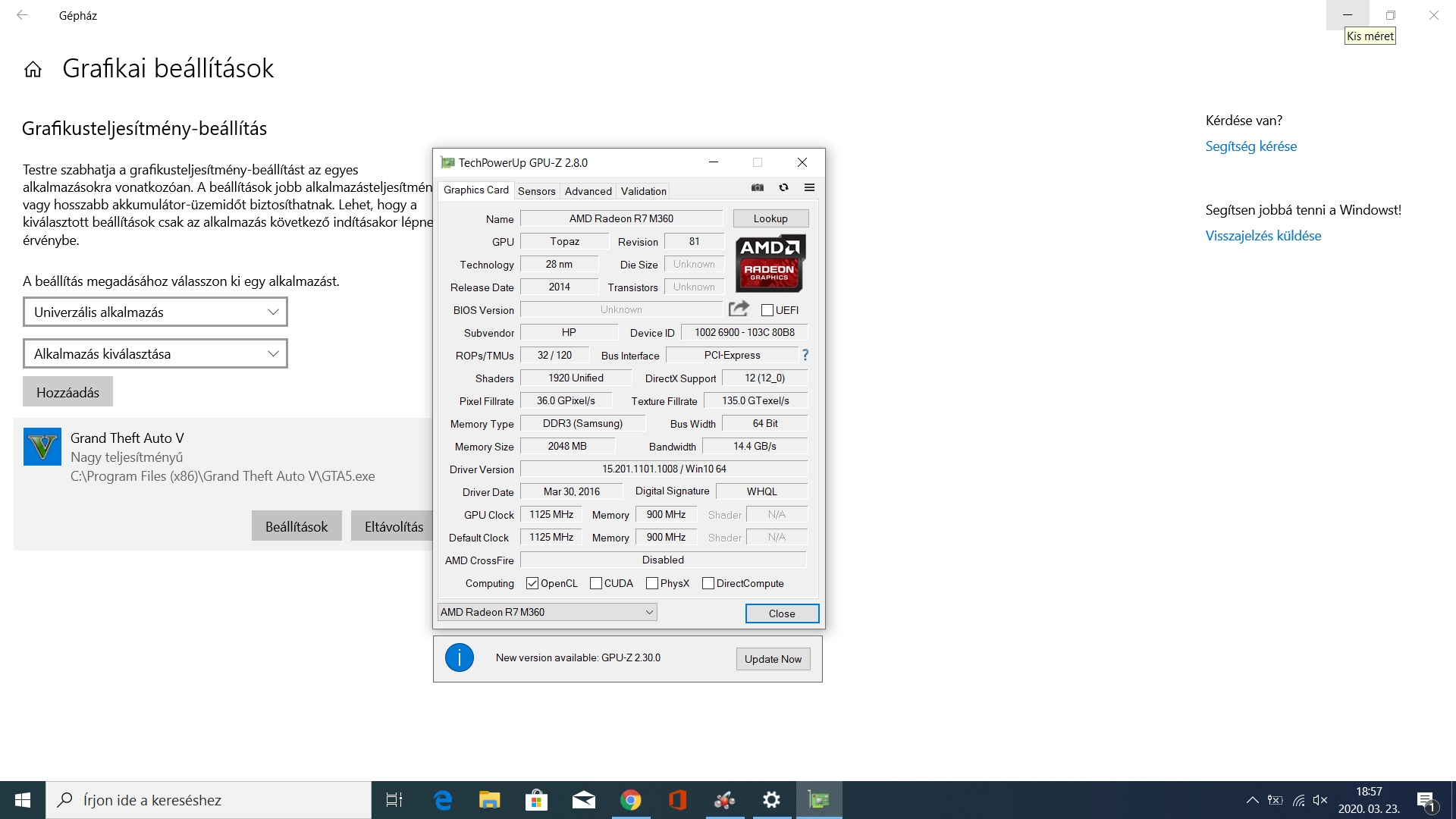Click the home icon in Settings
This screenshot has width=1456, height=819.
[x=33, y=70]
